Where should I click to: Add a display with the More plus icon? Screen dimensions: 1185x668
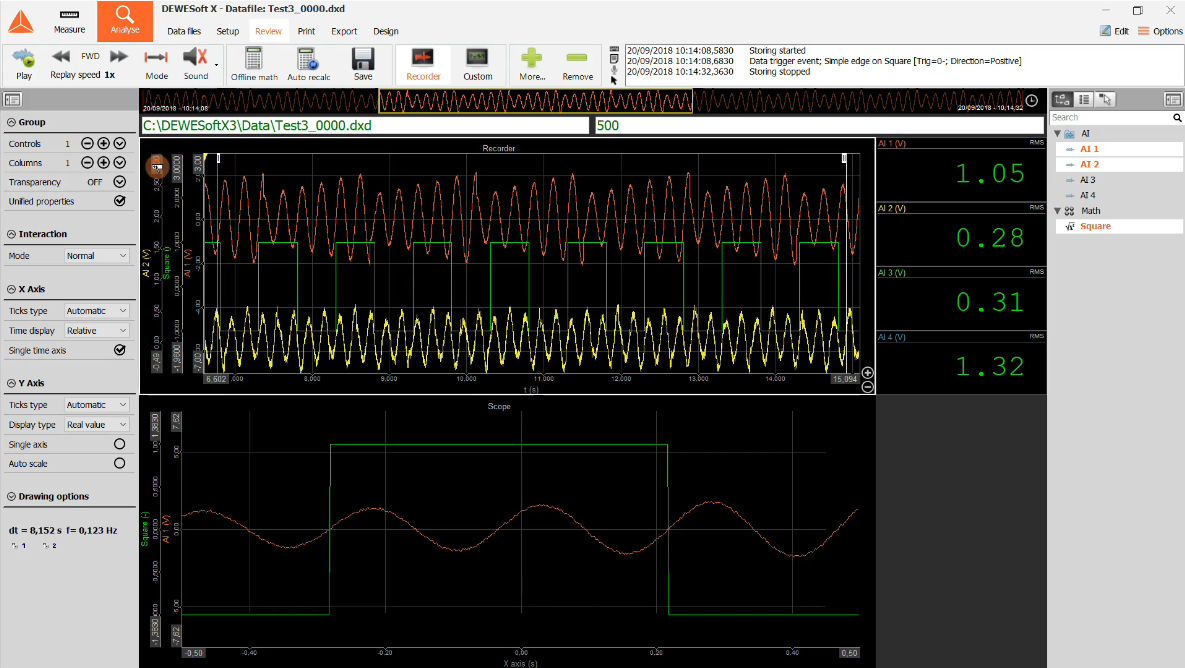pyautogui.click(x=531, y=61)
